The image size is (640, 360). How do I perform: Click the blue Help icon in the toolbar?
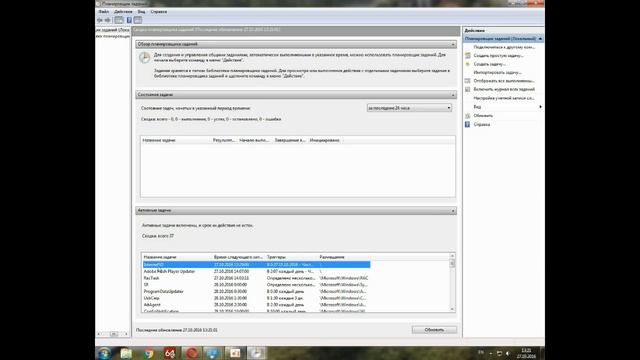[129, 20]
